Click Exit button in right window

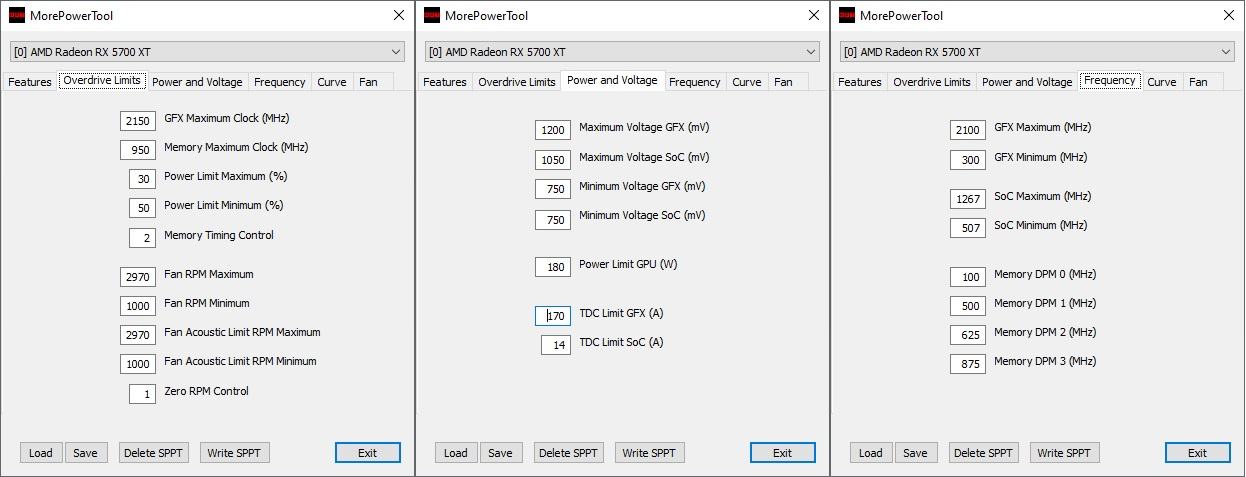click(1198, 453)
